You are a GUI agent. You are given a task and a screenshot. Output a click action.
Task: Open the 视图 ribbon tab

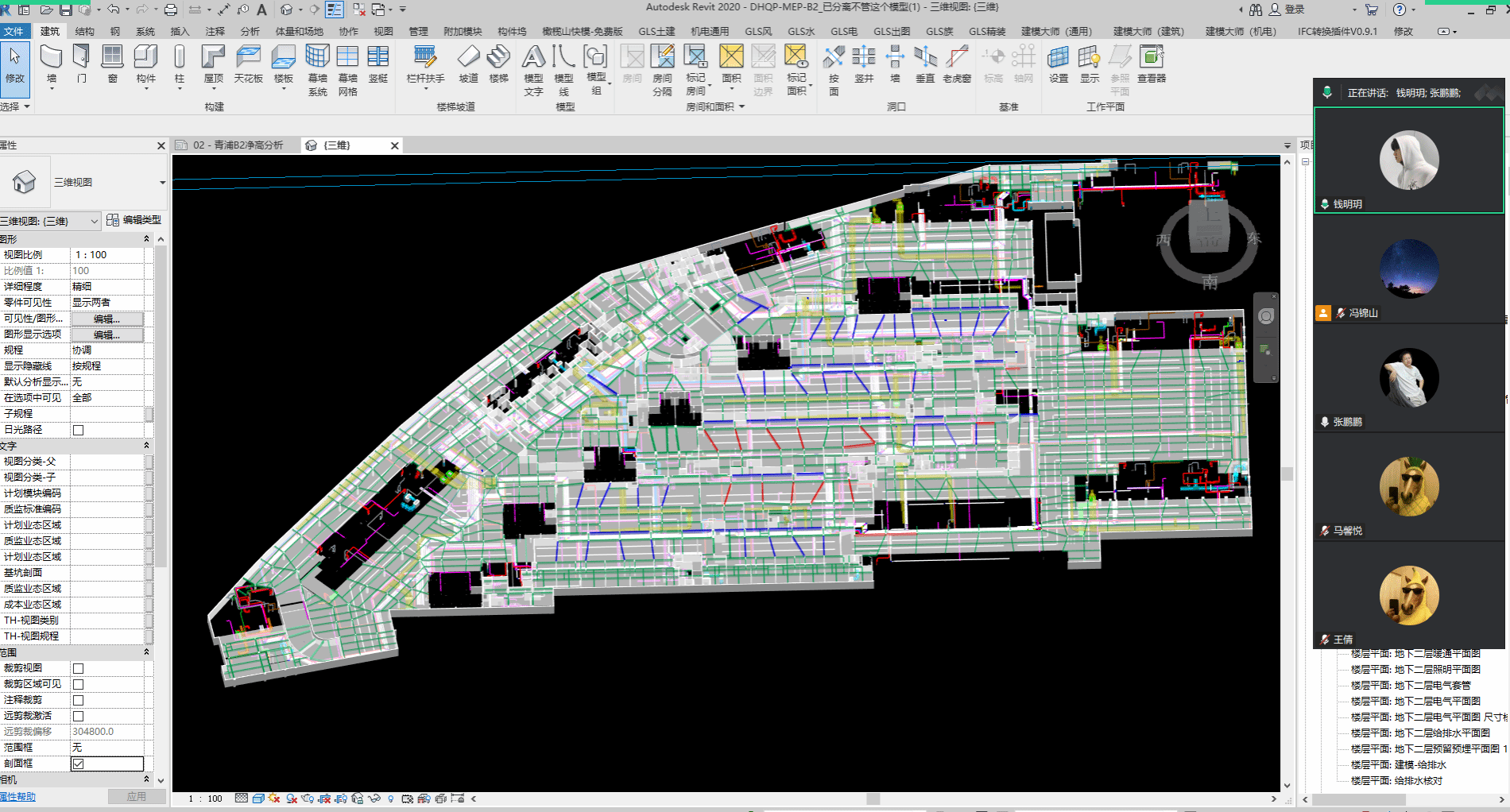[383, 31]
